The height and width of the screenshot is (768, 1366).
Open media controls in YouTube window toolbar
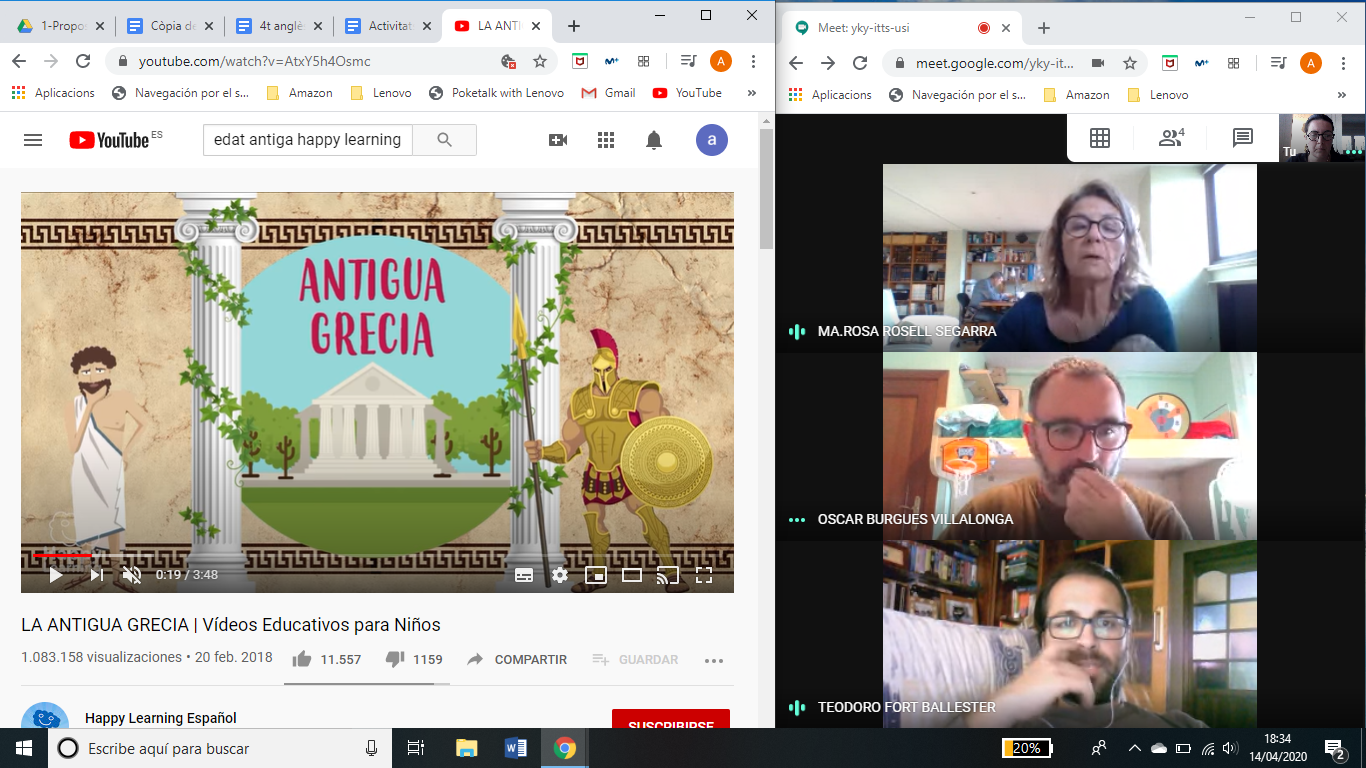[x=688, y=62]
